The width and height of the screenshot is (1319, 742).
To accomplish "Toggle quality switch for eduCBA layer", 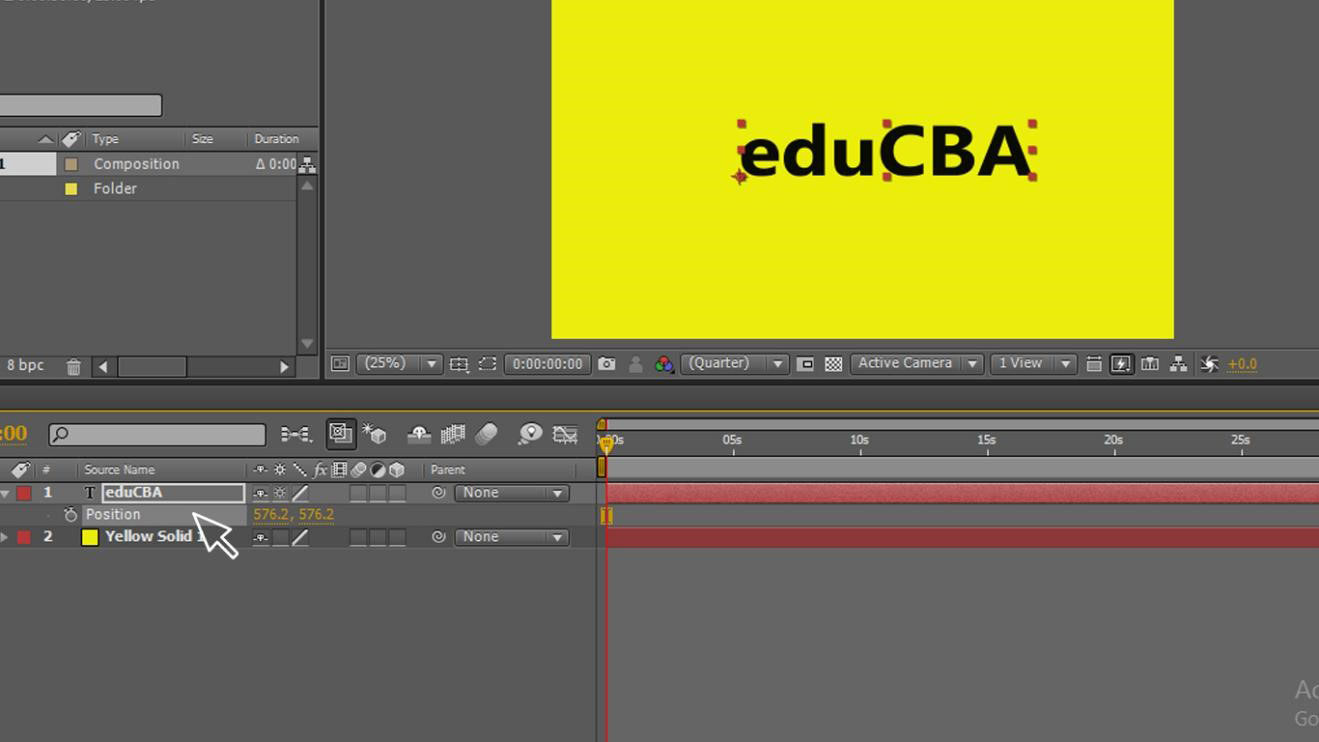I will (x=300, y=493).
